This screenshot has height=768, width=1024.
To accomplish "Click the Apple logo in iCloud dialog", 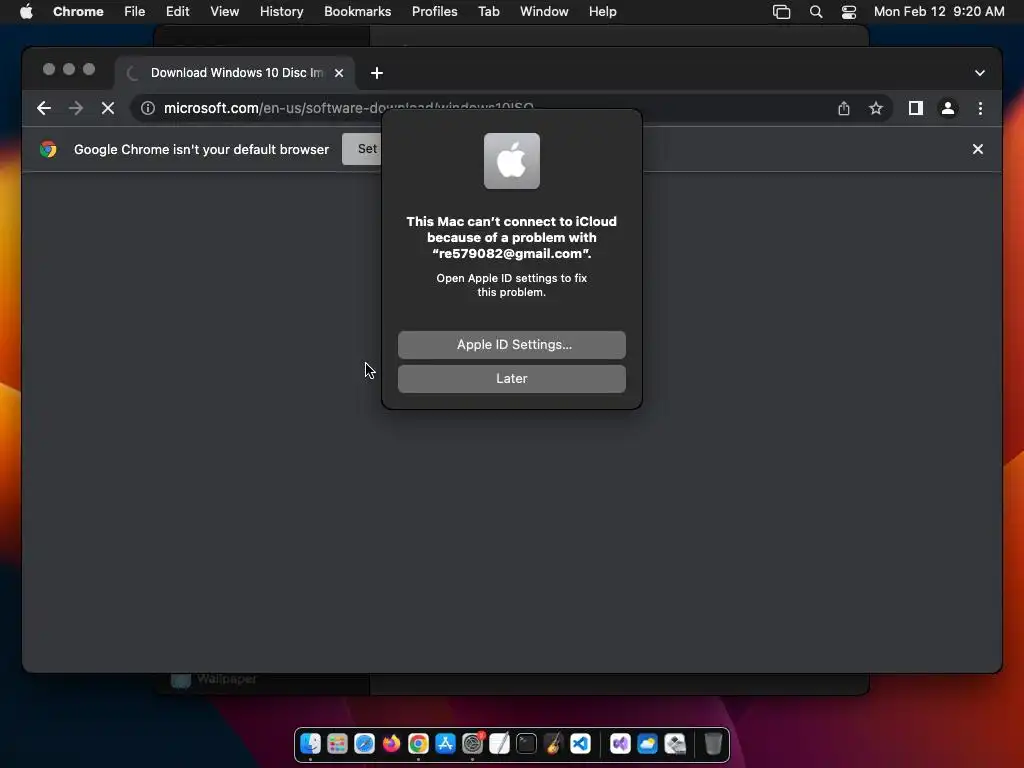I will [511, 161].
